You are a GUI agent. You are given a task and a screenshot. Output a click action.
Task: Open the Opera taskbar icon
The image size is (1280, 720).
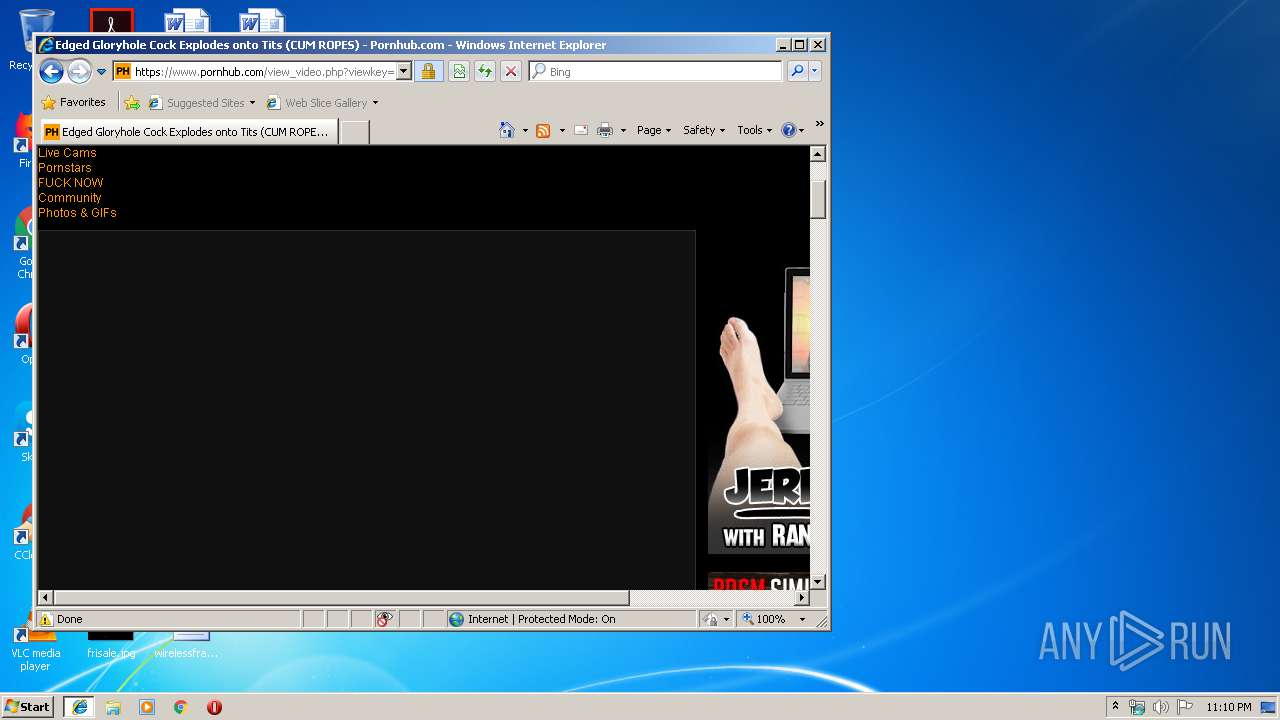(214, 706)
